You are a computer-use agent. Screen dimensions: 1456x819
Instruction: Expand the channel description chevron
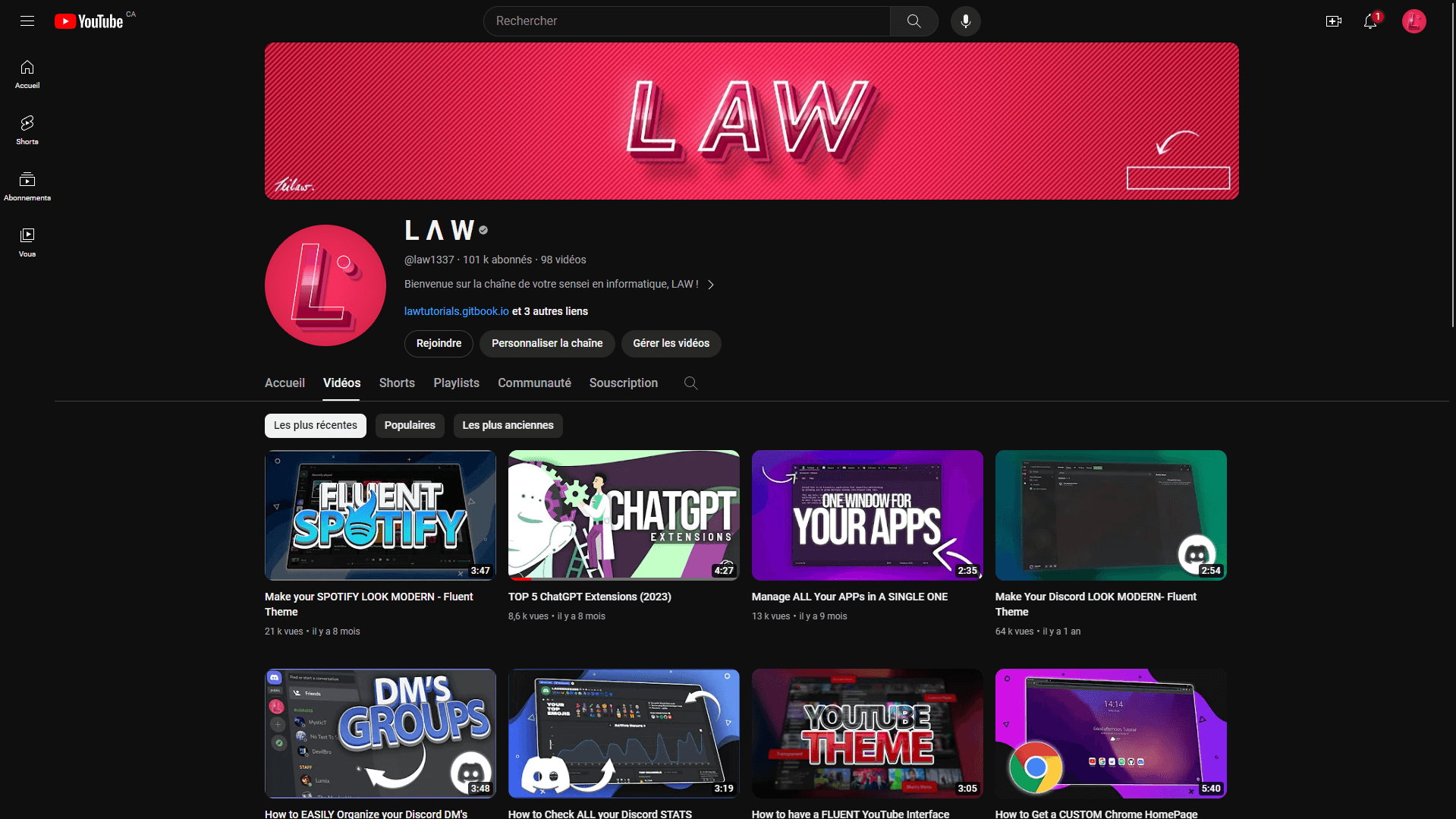[711, 285]
